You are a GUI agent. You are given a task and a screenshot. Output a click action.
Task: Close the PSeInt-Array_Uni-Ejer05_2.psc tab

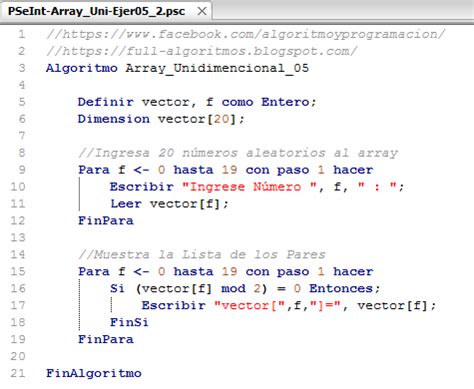tap(202, 11)
